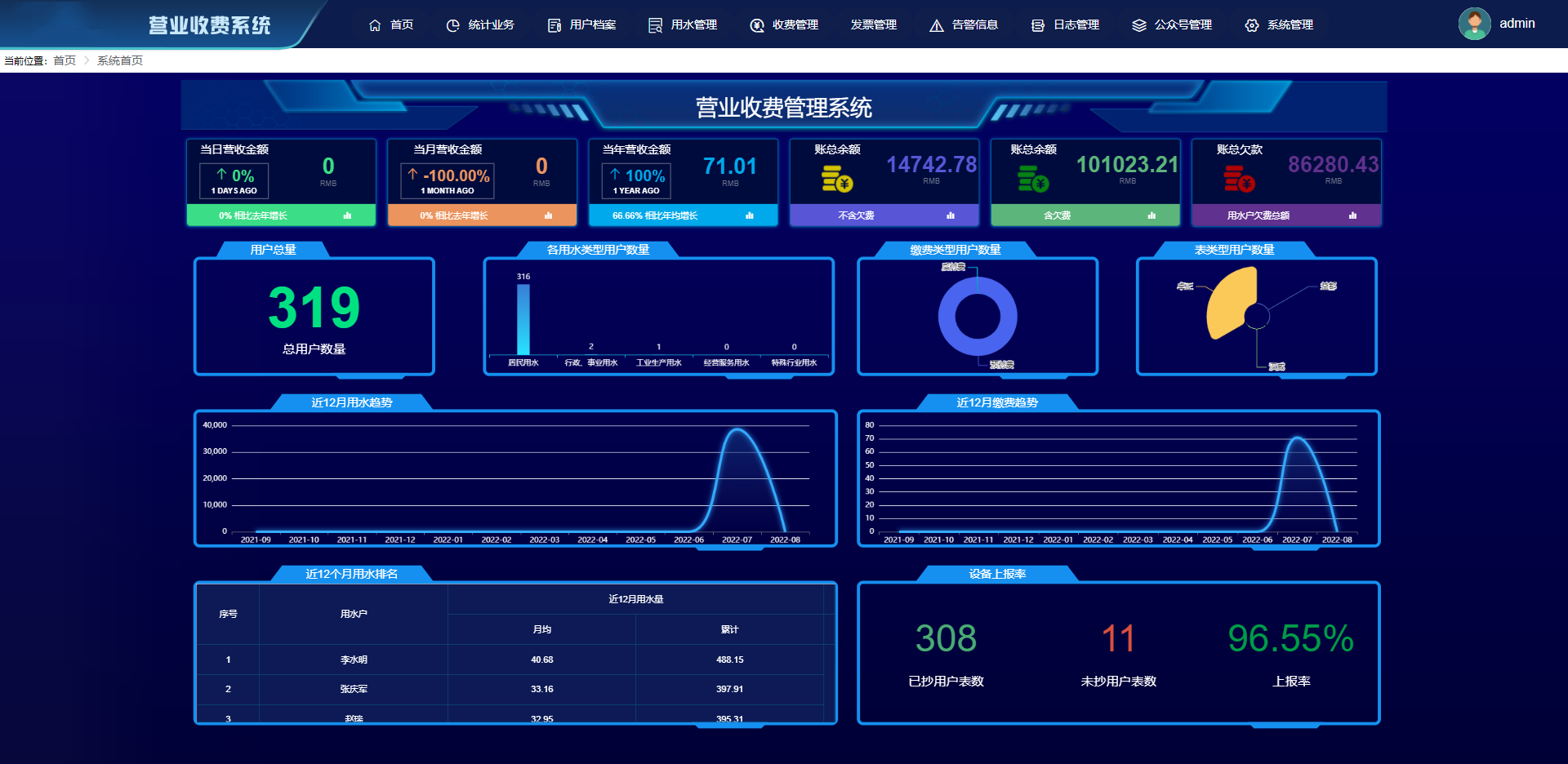Click the yellow coin stack icon
The height and width of the screenshot is (764, 1568).
(x=836, y=179)
